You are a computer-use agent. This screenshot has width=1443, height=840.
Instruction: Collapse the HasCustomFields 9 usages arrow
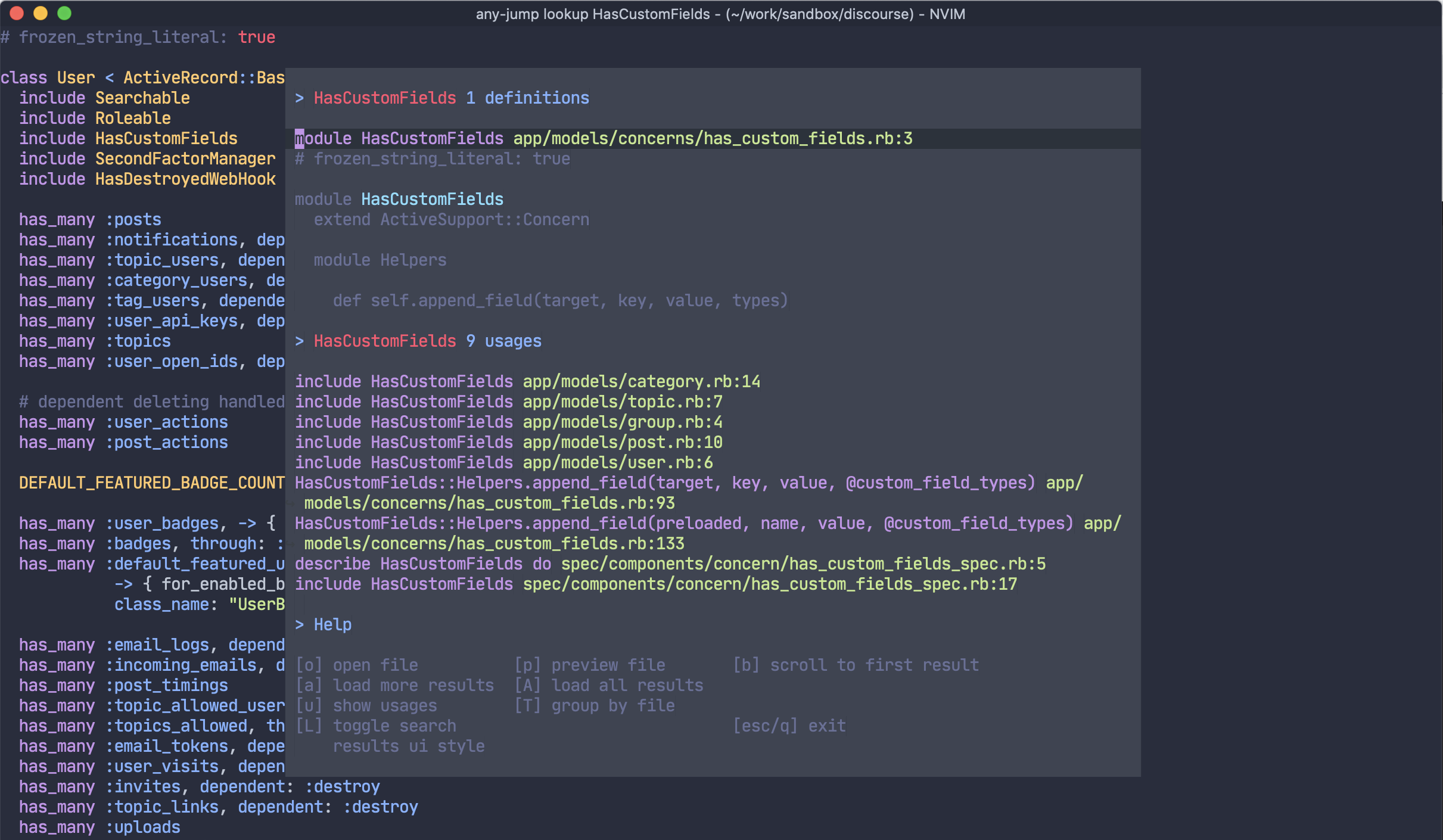coord(300,341)
